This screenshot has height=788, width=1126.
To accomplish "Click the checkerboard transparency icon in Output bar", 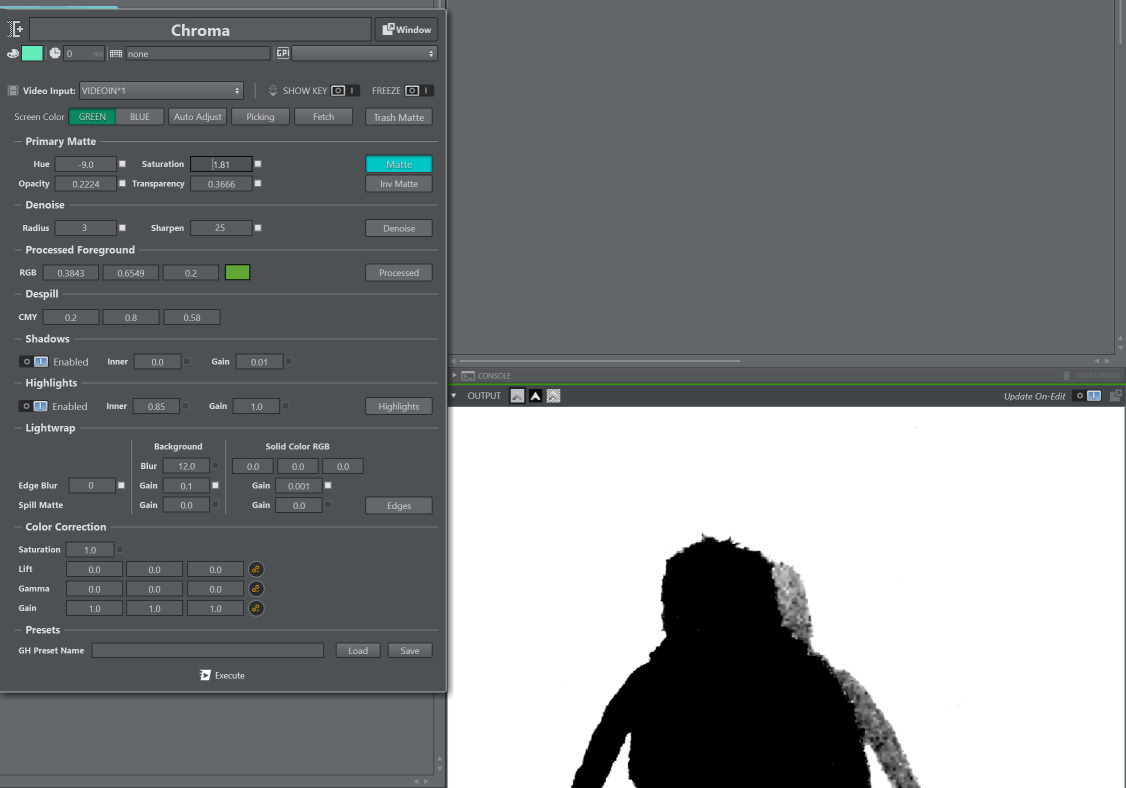I will pos(553,396).
